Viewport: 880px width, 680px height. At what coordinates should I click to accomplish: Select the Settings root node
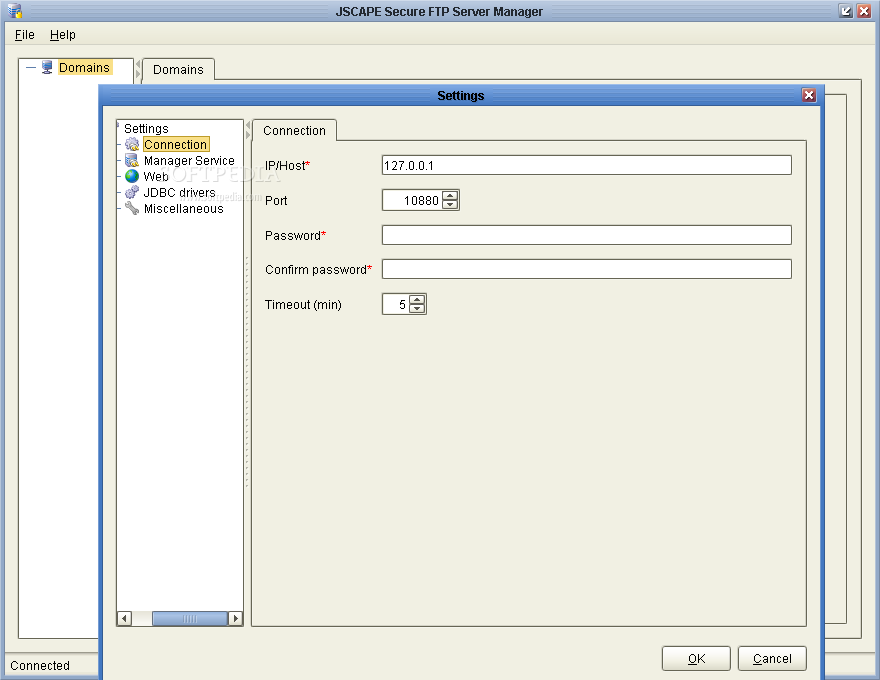tap(146, 128)
